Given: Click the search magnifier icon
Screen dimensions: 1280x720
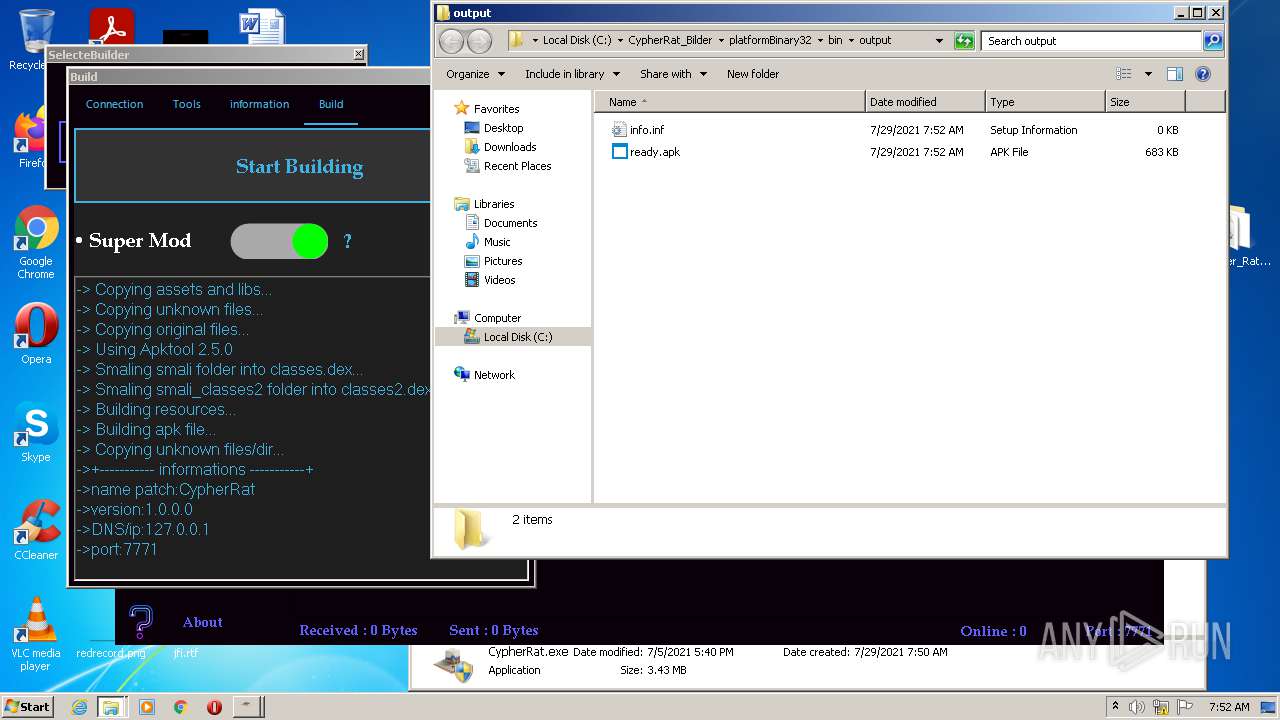Looking at the screenshot, I should [1213, 41].
